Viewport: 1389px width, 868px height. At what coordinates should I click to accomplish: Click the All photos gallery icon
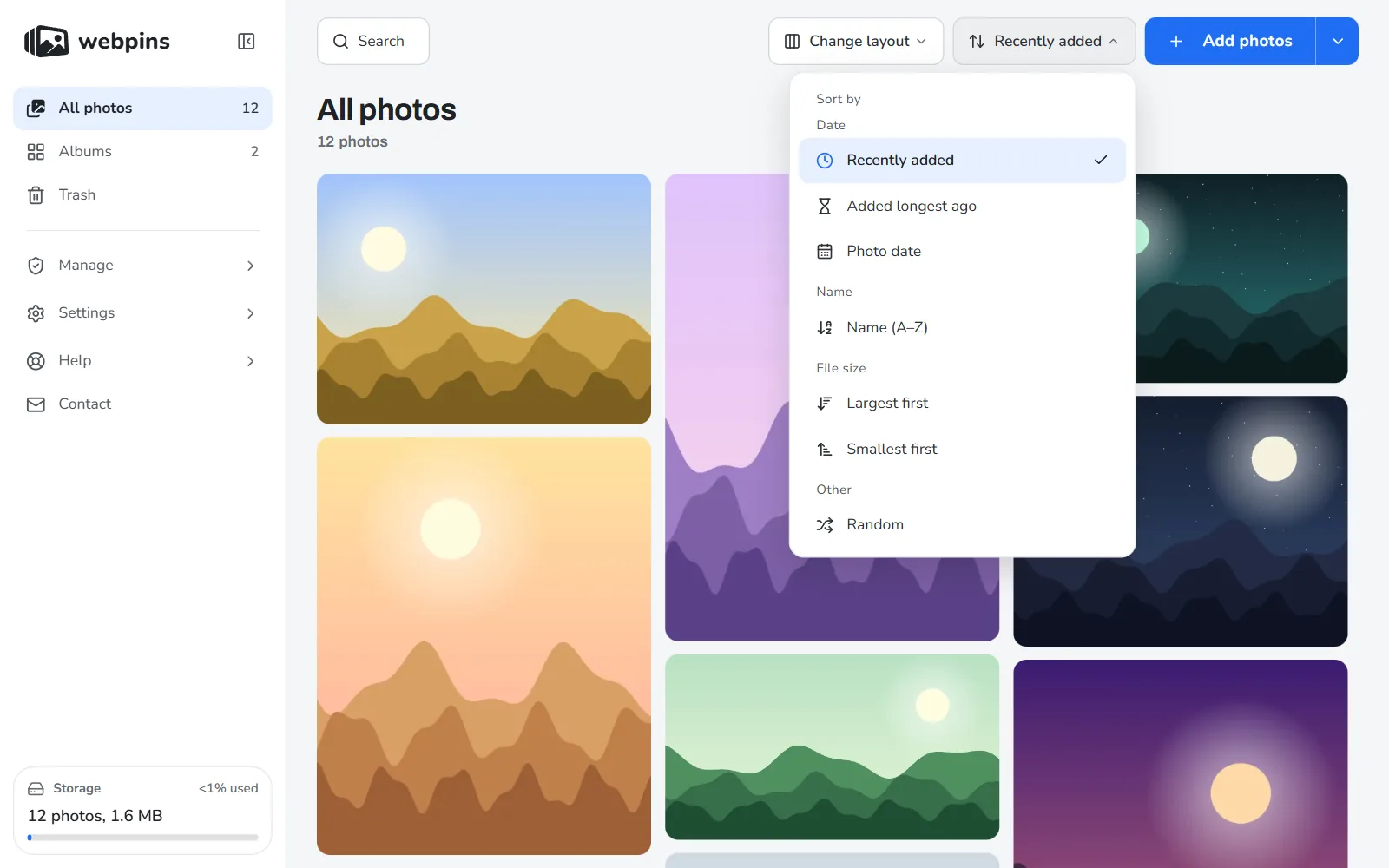point(36,108)
